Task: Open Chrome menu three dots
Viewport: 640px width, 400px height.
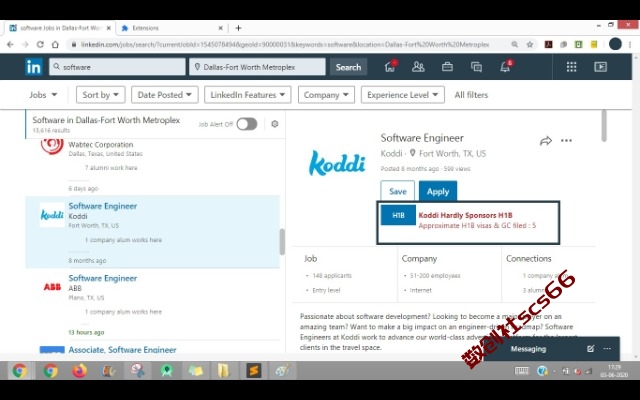Action: coord(630,44)
